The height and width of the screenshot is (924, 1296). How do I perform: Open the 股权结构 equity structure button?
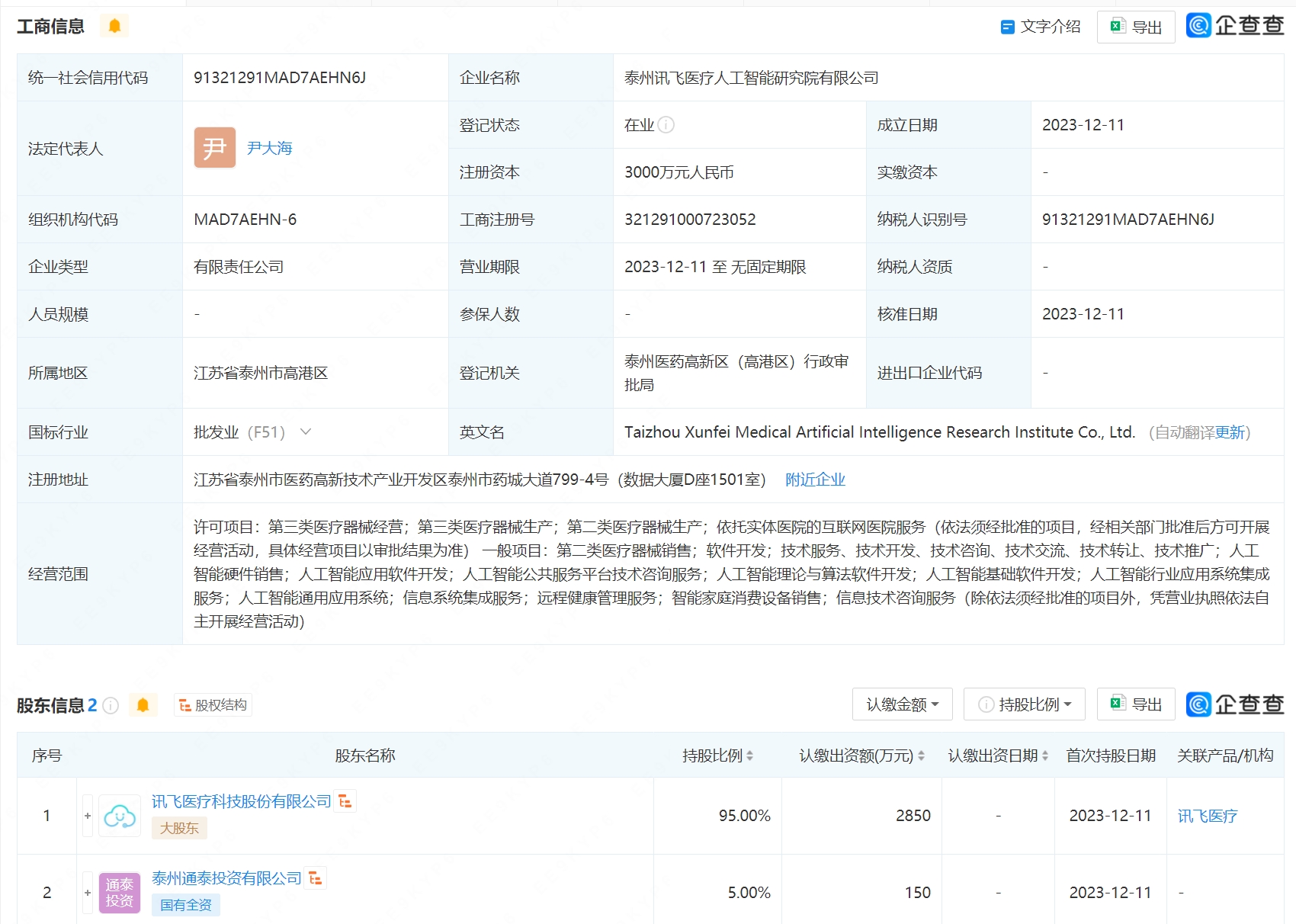pos(213,705)
